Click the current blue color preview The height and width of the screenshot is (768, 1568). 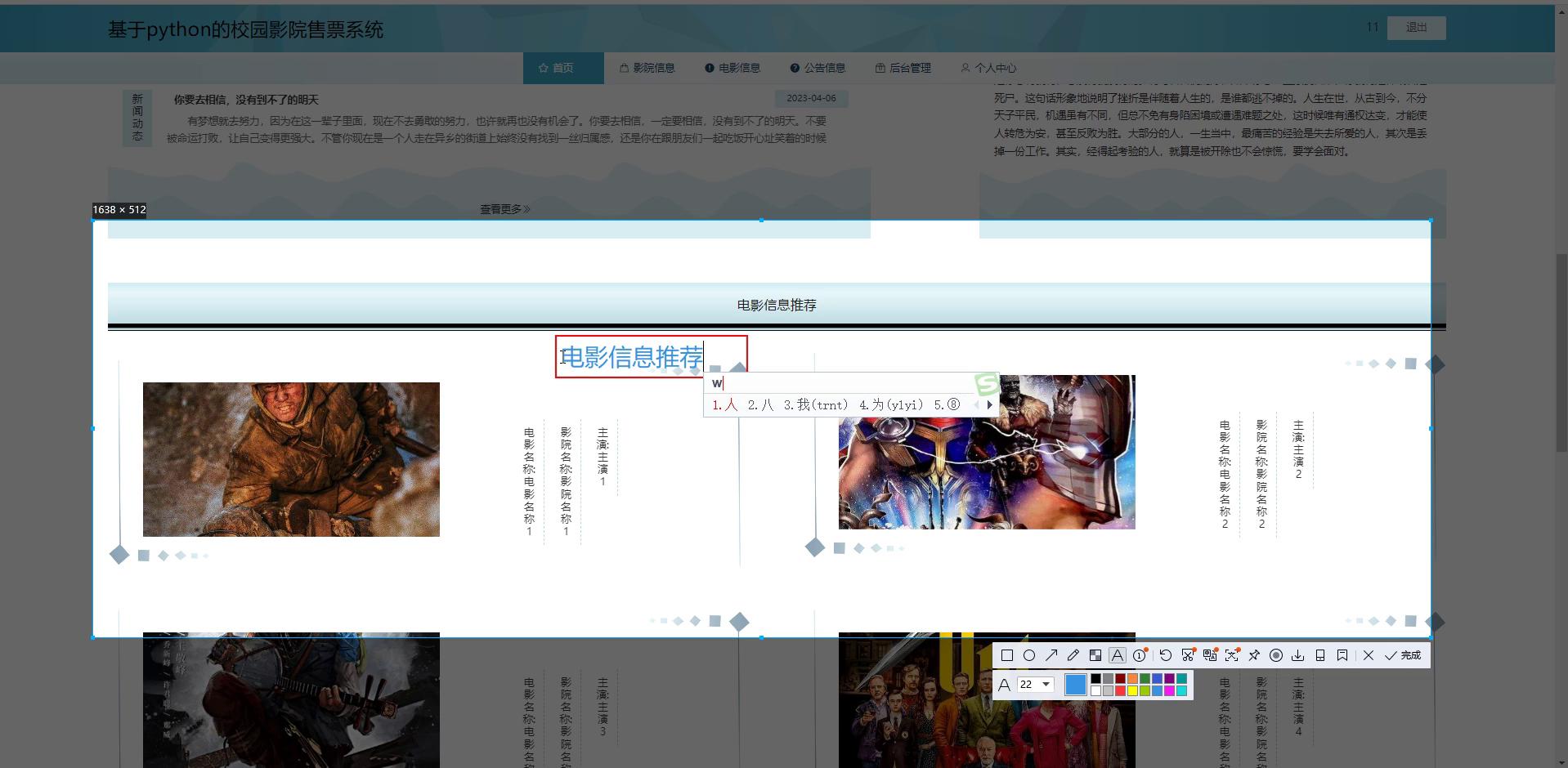1076,685
